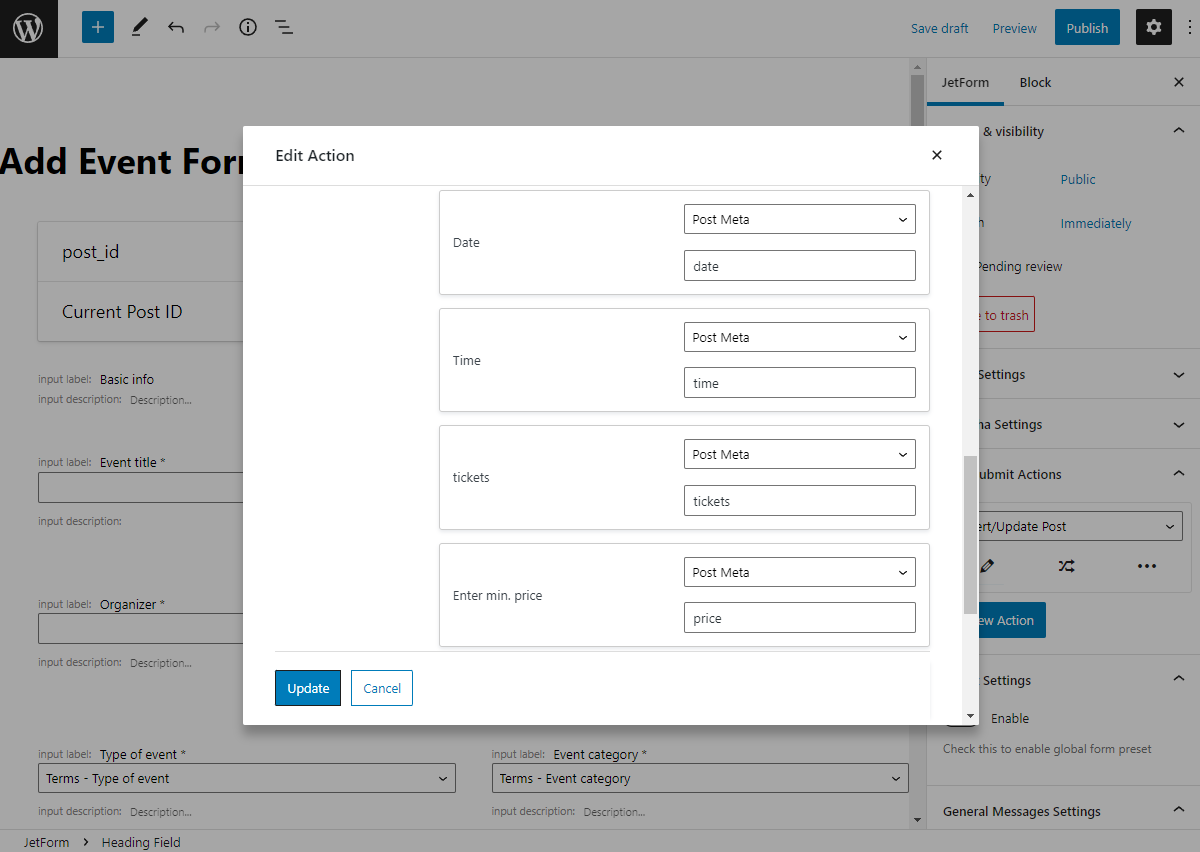Open conditional logic shuffle icon in Submit Actions

click(x=1066, y=566)
